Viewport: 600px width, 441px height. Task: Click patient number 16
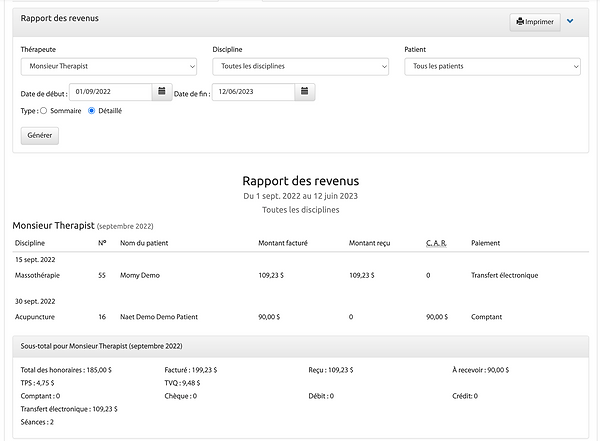click(x=102, y=317)
